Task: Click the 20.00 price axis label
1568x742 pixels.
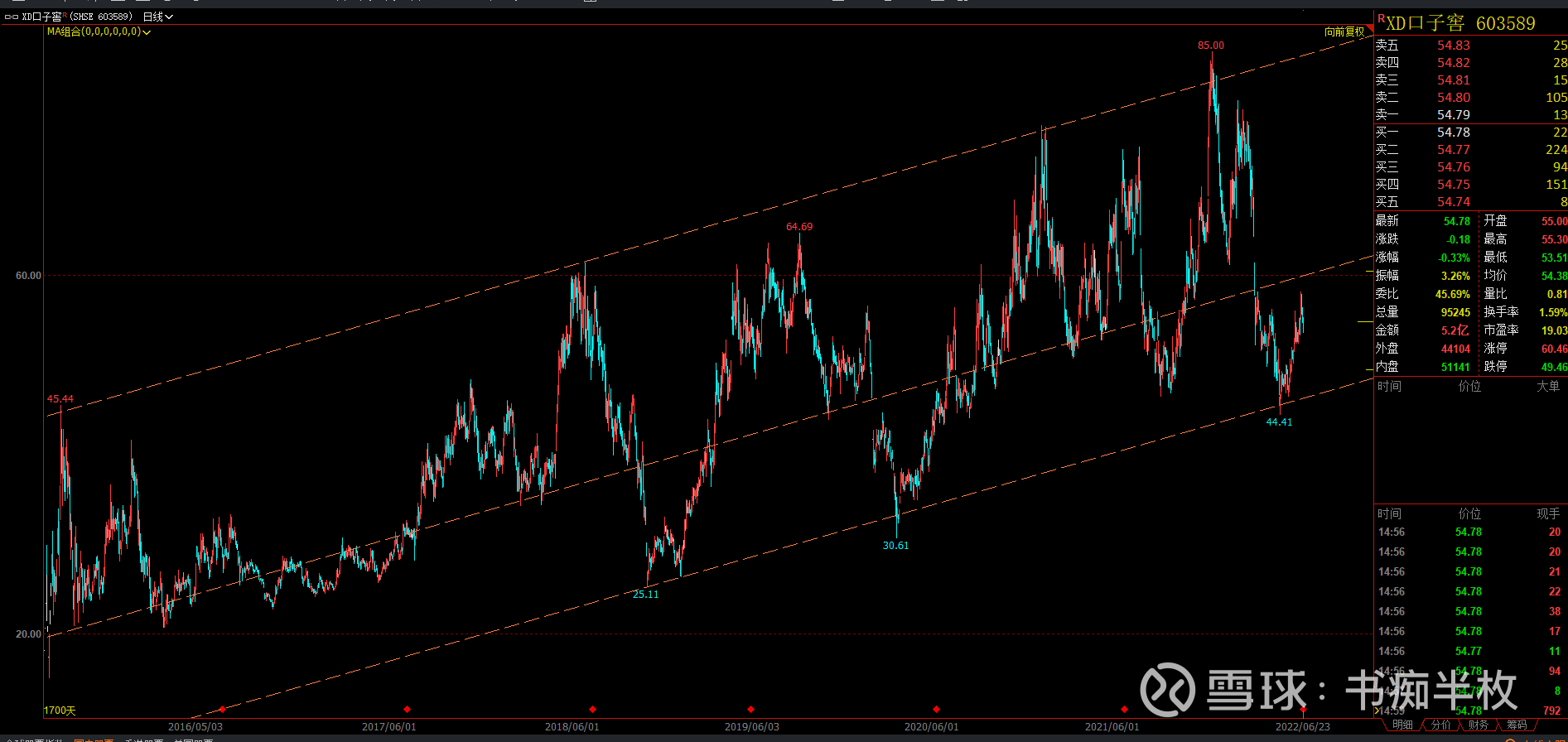Action: [x=28, y=634]
